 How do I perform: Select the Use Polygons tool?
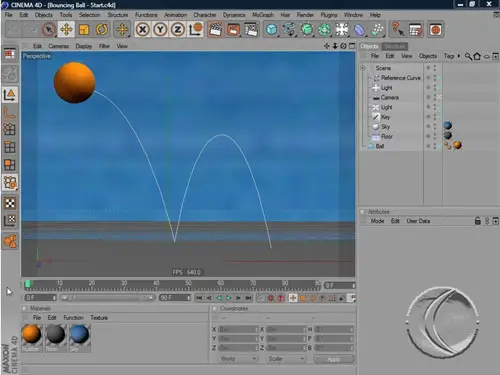click(x=10, y=165)
